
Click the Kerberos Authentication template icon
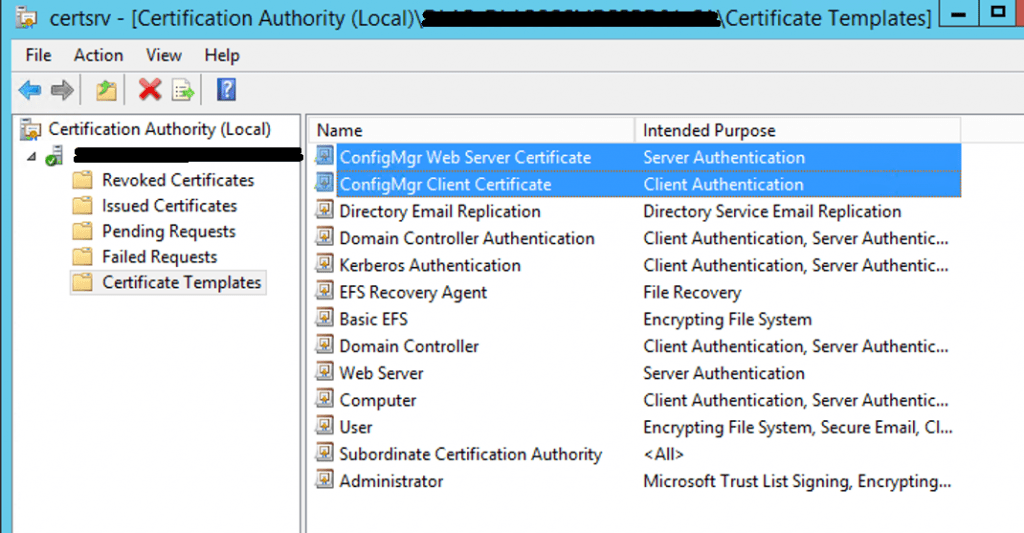click(x=325, y=263)
